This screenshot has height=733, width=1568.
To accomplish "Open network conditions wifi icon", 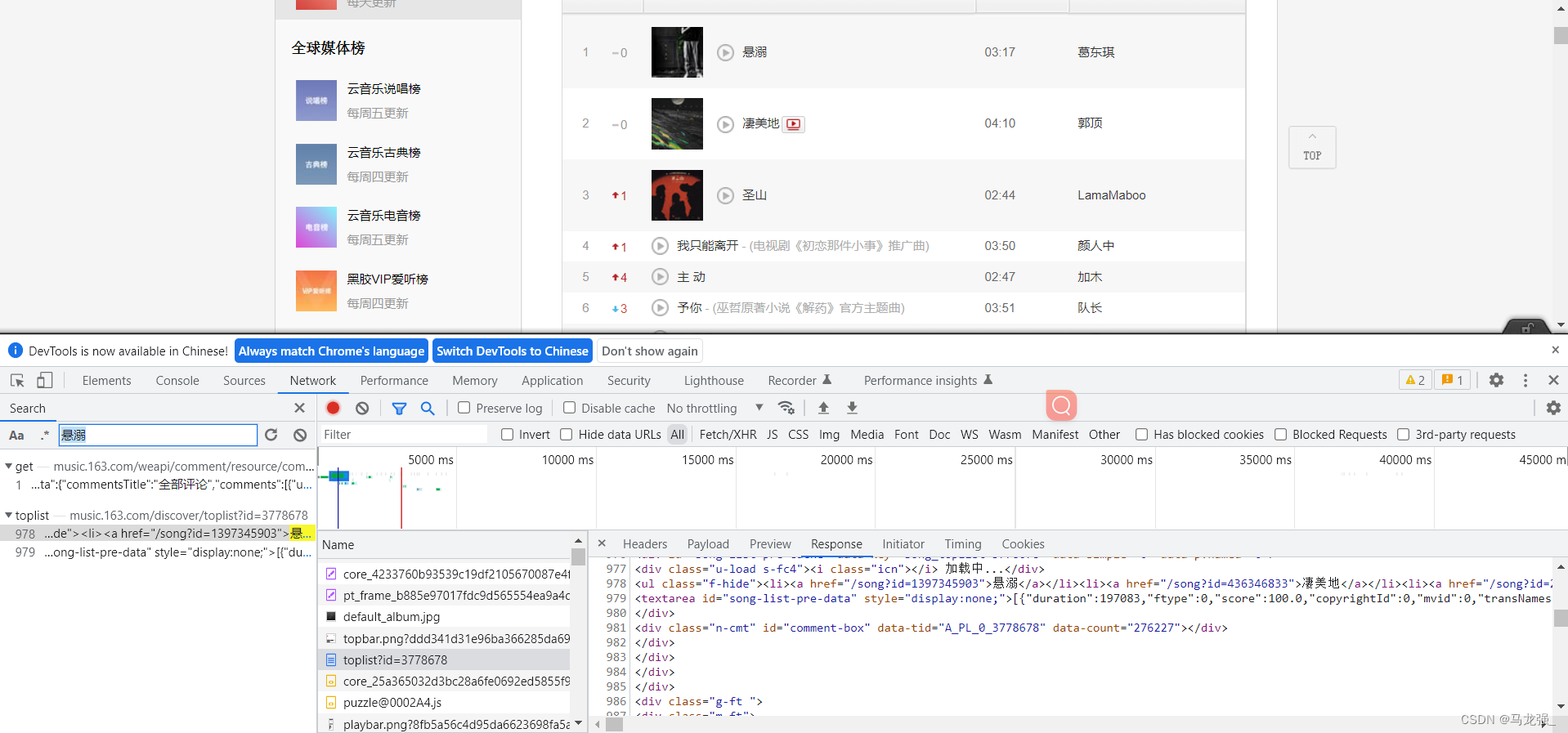I will [x=786, y=408].
